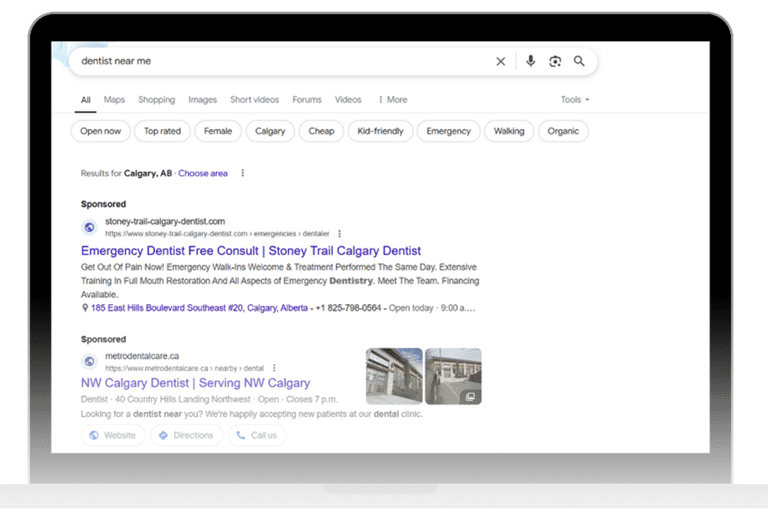Click the metrodentalcare.ca site name
Screen dimensions: 768x513
pos(142,356)
